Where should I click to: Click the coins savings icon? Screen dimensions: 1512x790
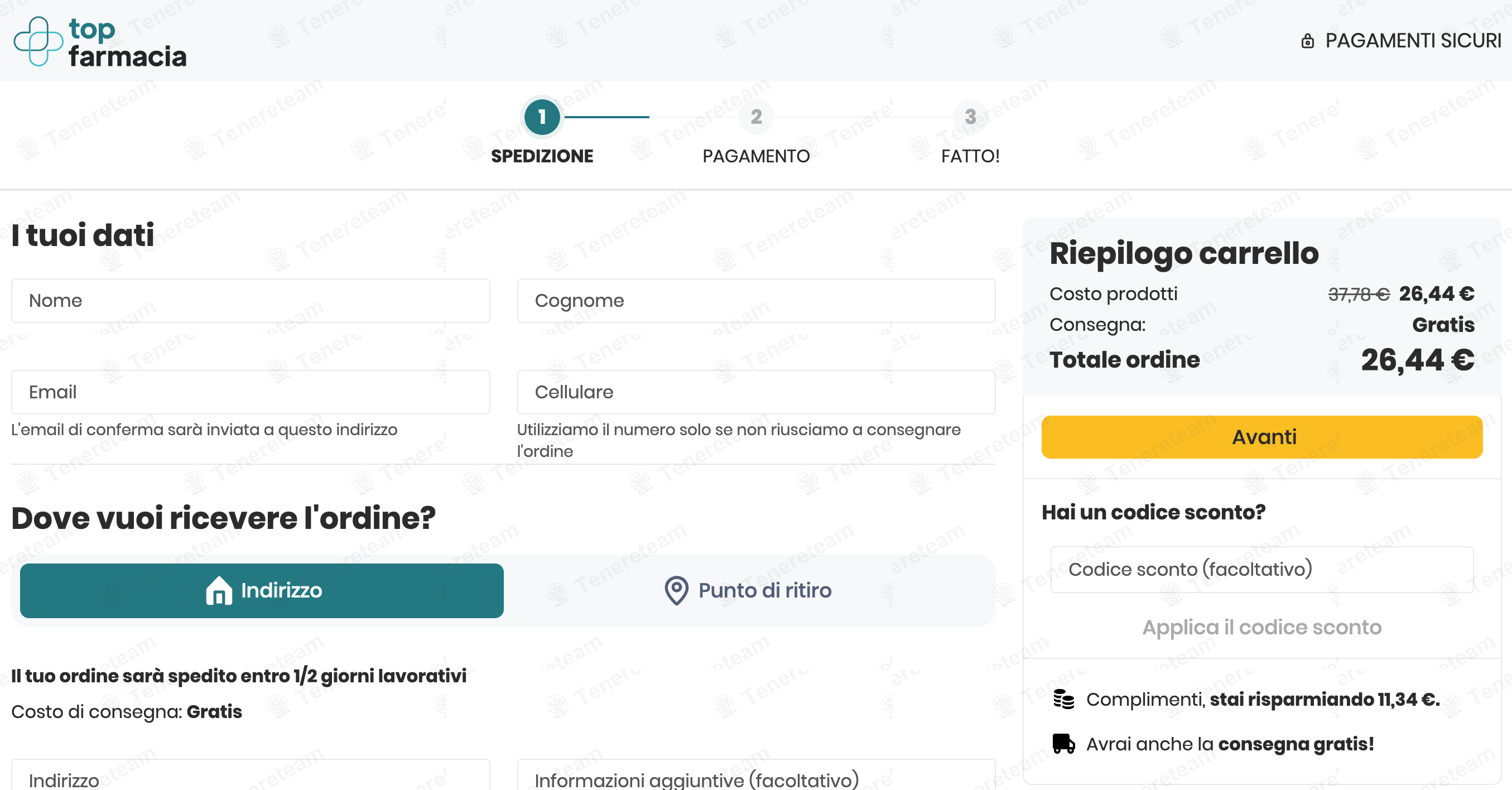[x=1063, y=699]
